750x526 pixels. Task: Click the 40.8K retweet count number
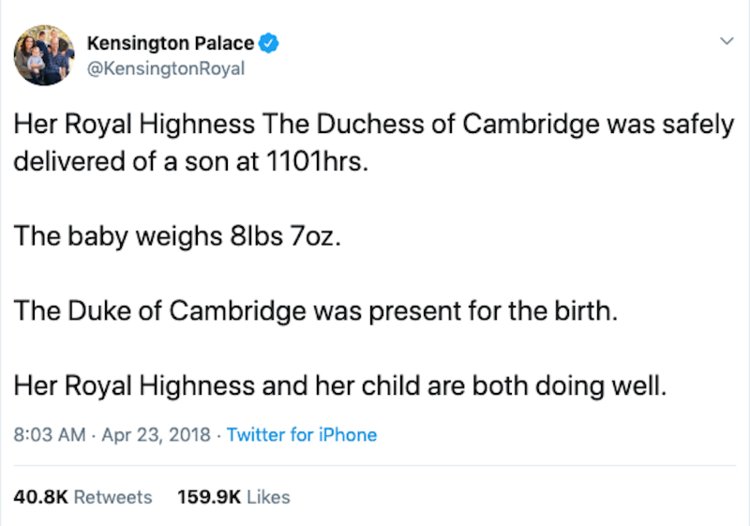tap(41, 497)
